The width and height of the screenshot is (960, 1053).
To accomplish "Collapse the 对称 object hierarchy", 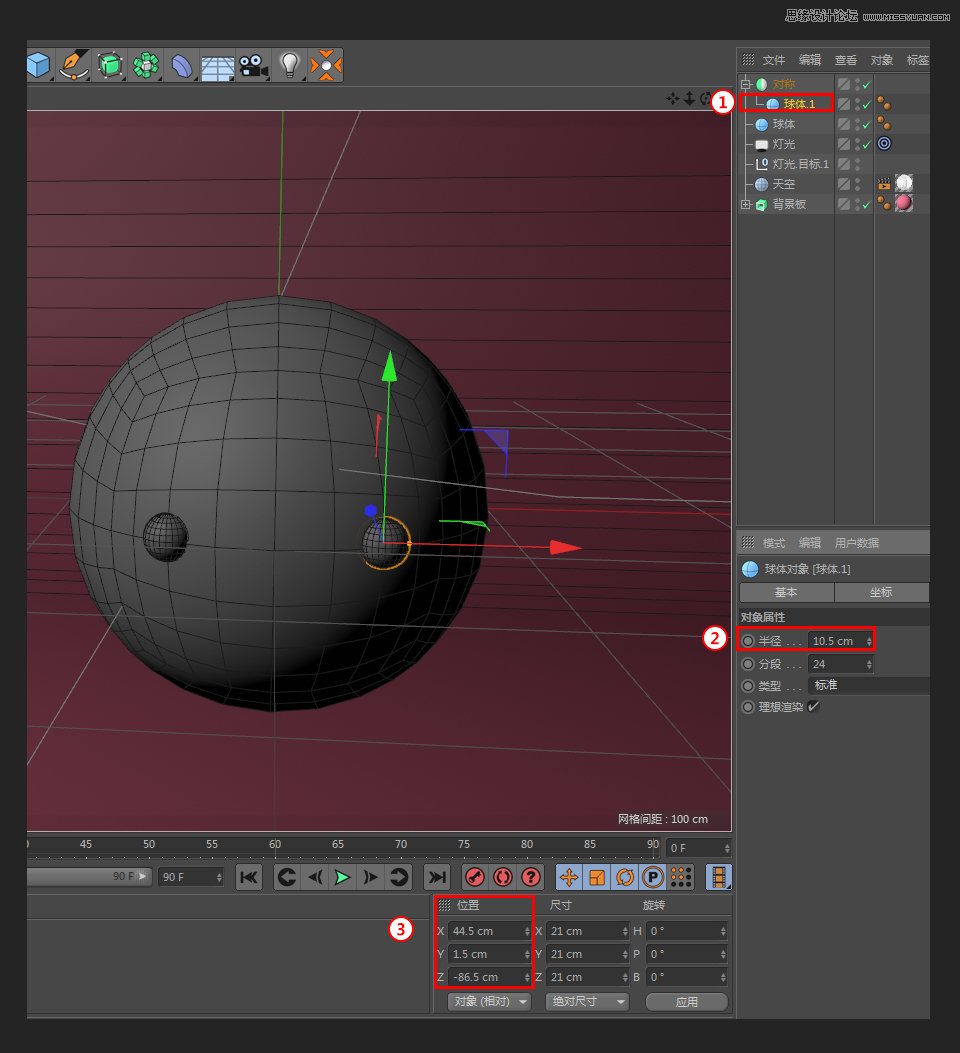I will tap(744, 83).
